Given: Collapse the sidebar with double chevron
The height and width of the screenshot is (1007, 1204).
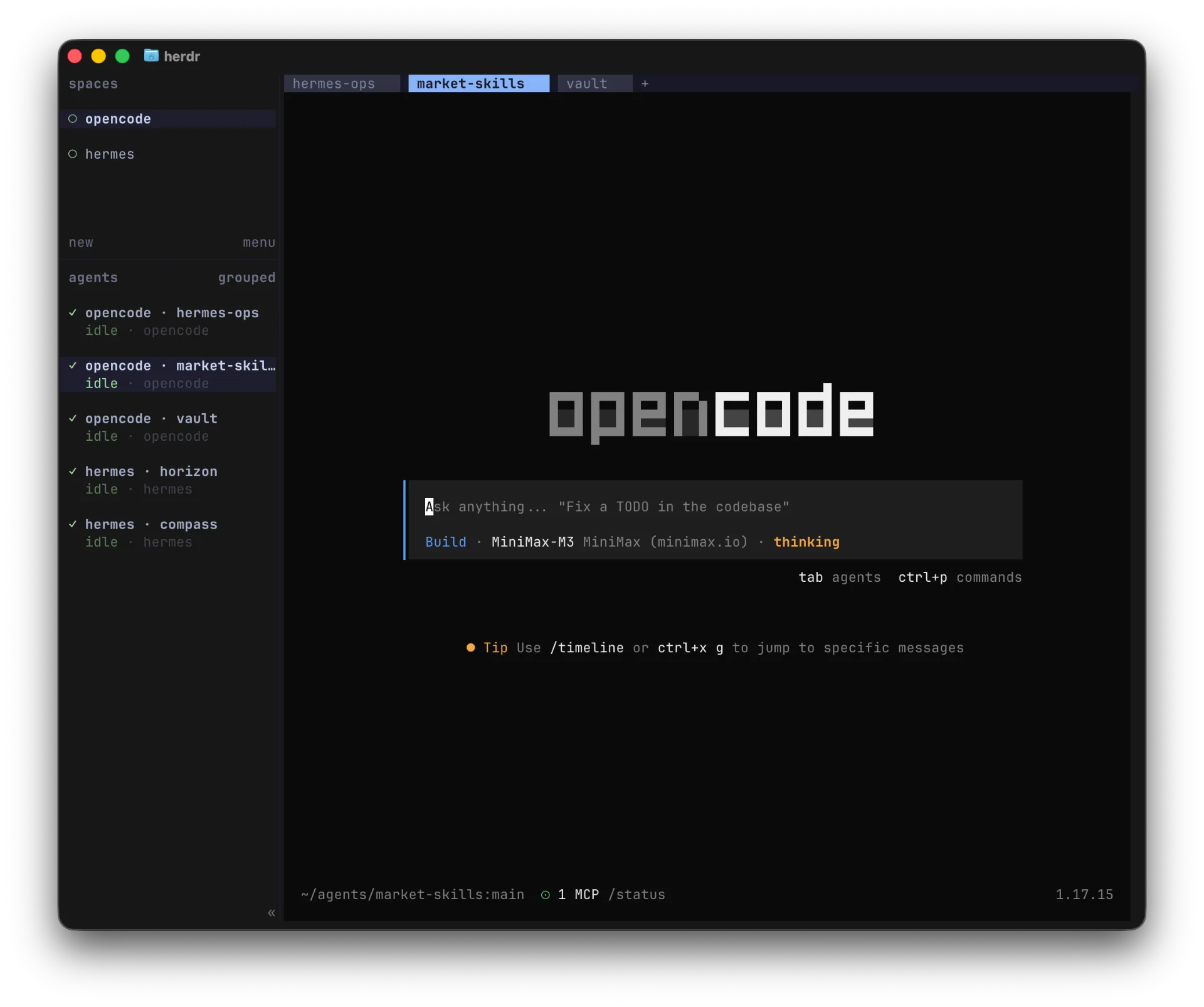Looking at the screenshot, I should click(272, 912).
